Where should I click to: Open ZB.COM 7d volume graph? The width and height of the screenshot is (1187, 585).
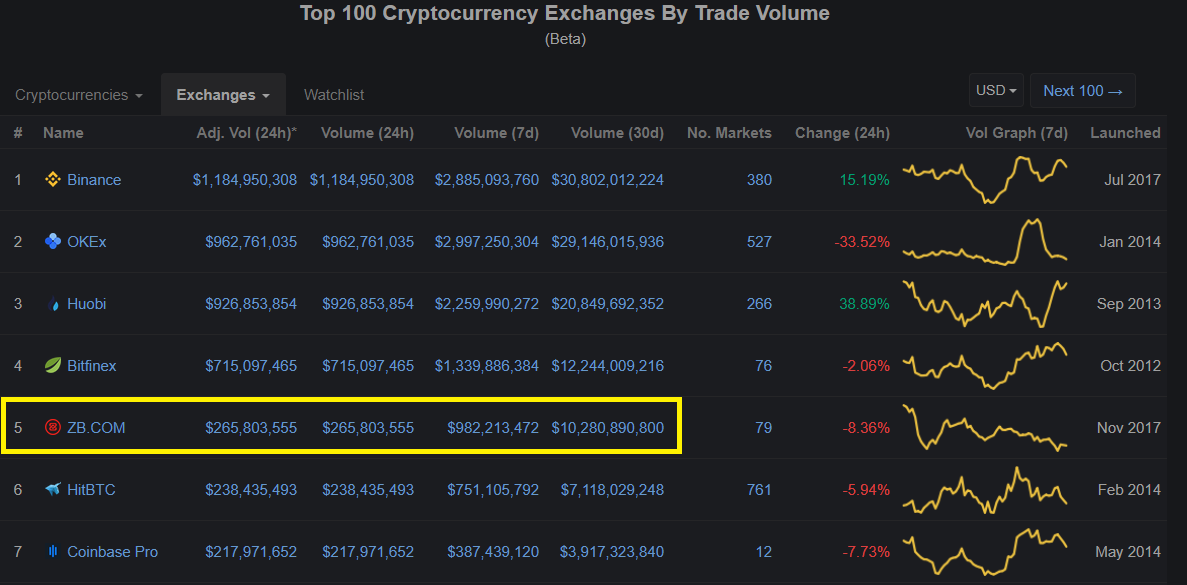pyautogui.click(x=985, y=428)
